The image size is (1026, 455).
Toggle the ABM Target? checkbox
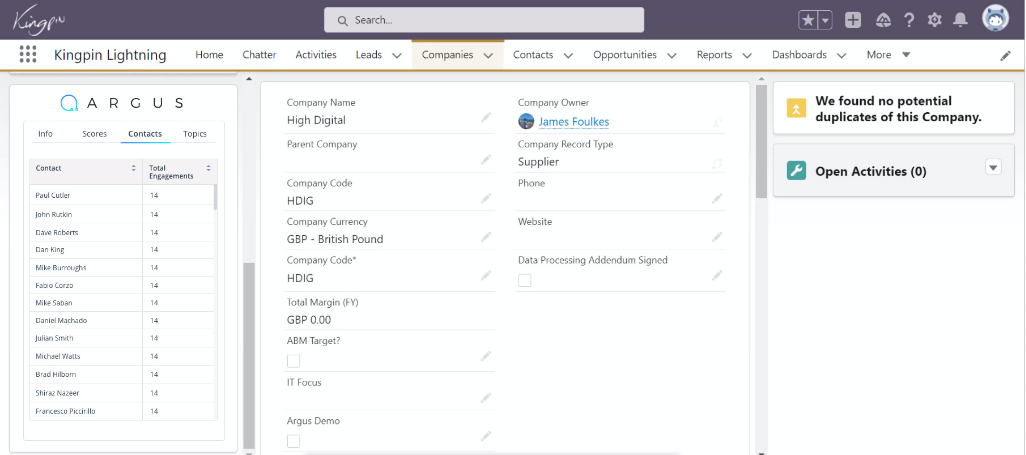pos(294,361)
